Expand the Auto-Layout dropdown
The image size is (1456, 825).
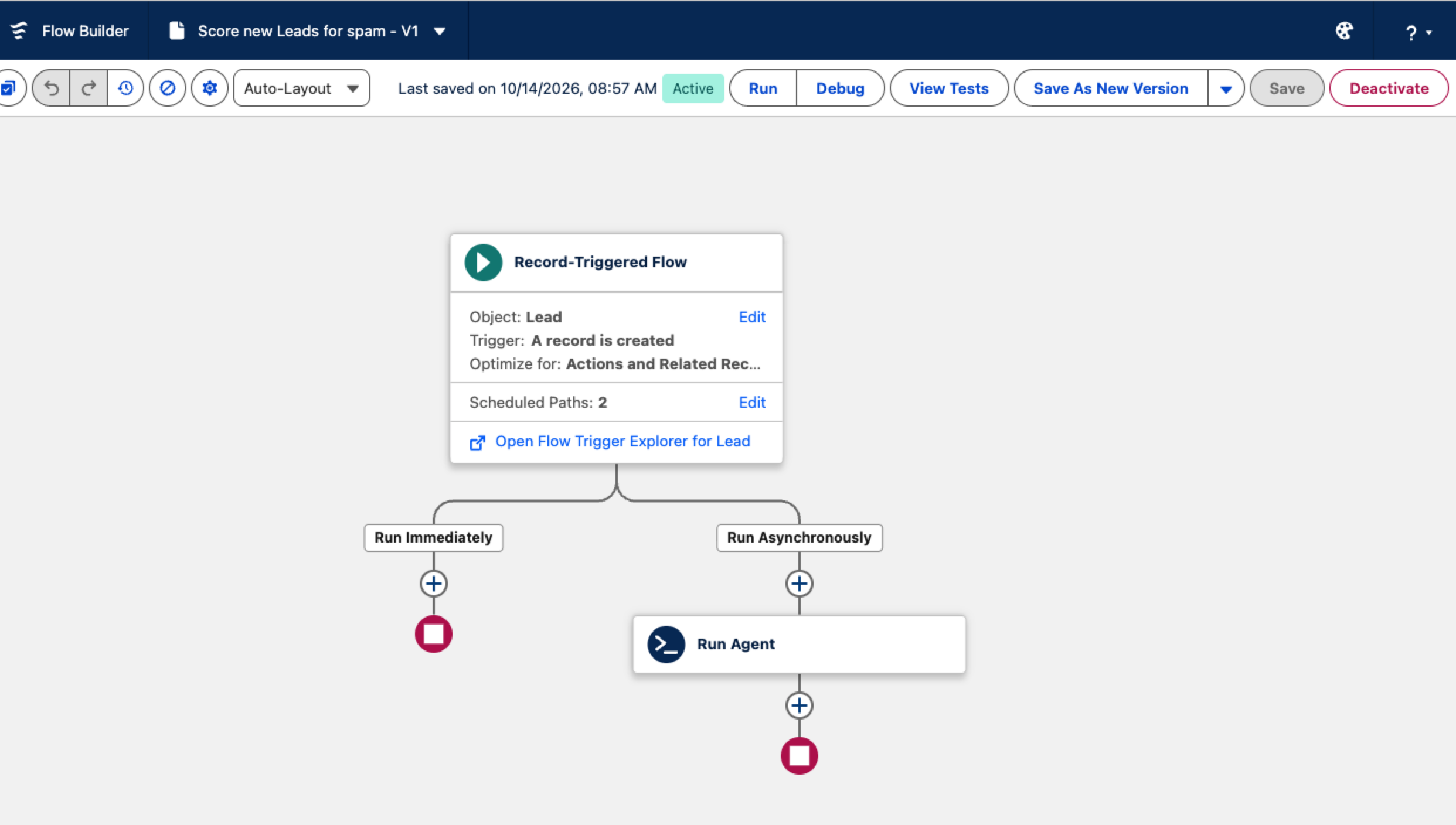click(x=301, y=88)
